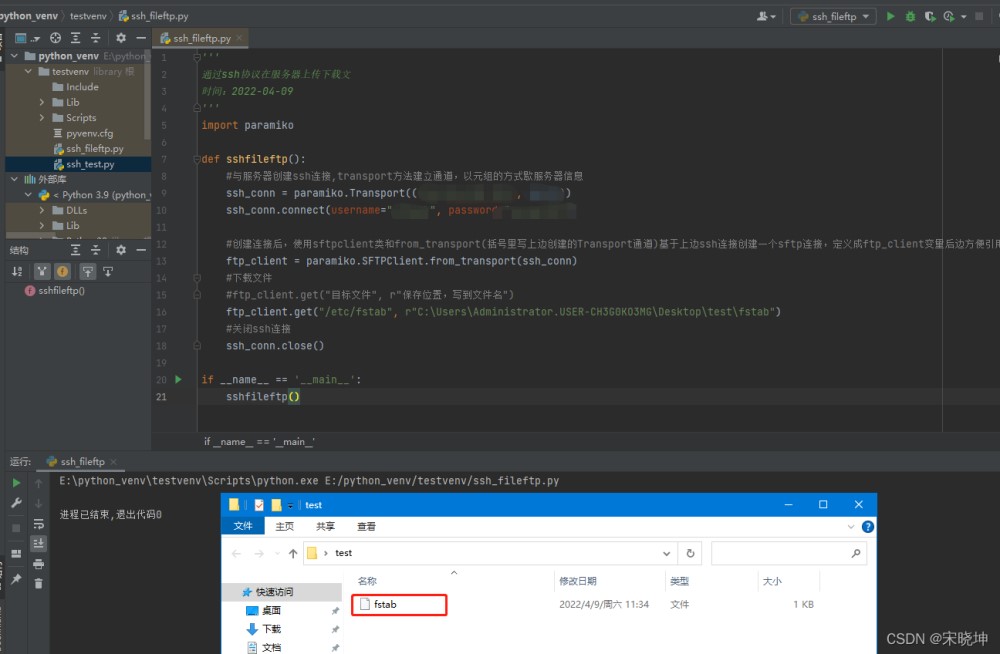1000x654 pixels.
Task: Sort by 修改日期 column in Explorer
Action: tap(578, 581)
